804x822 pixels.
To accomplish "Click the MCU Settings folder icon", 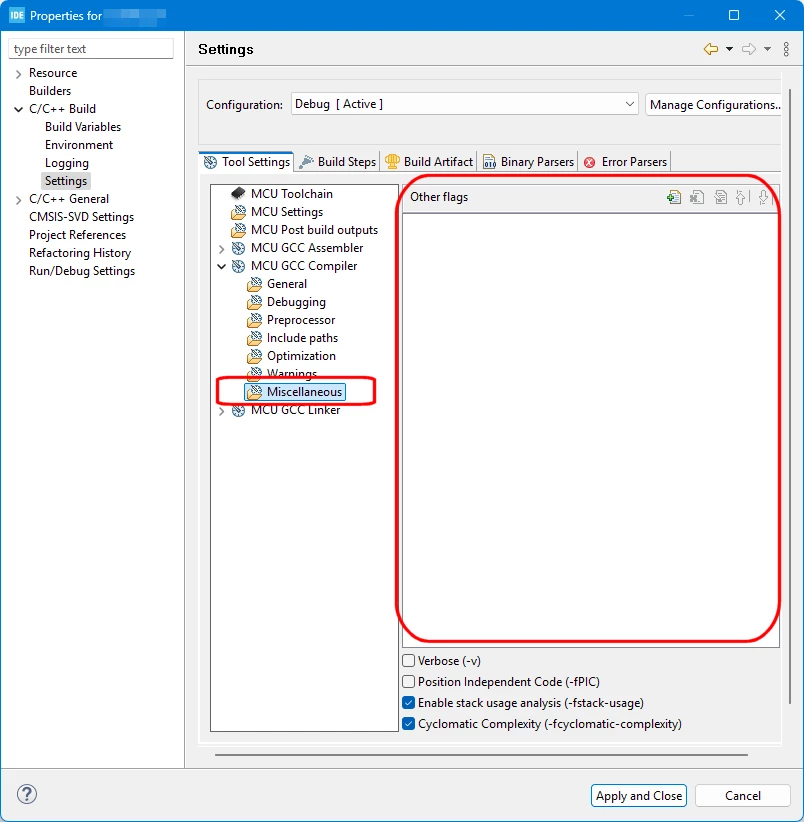I will click(x=238, y=212).
